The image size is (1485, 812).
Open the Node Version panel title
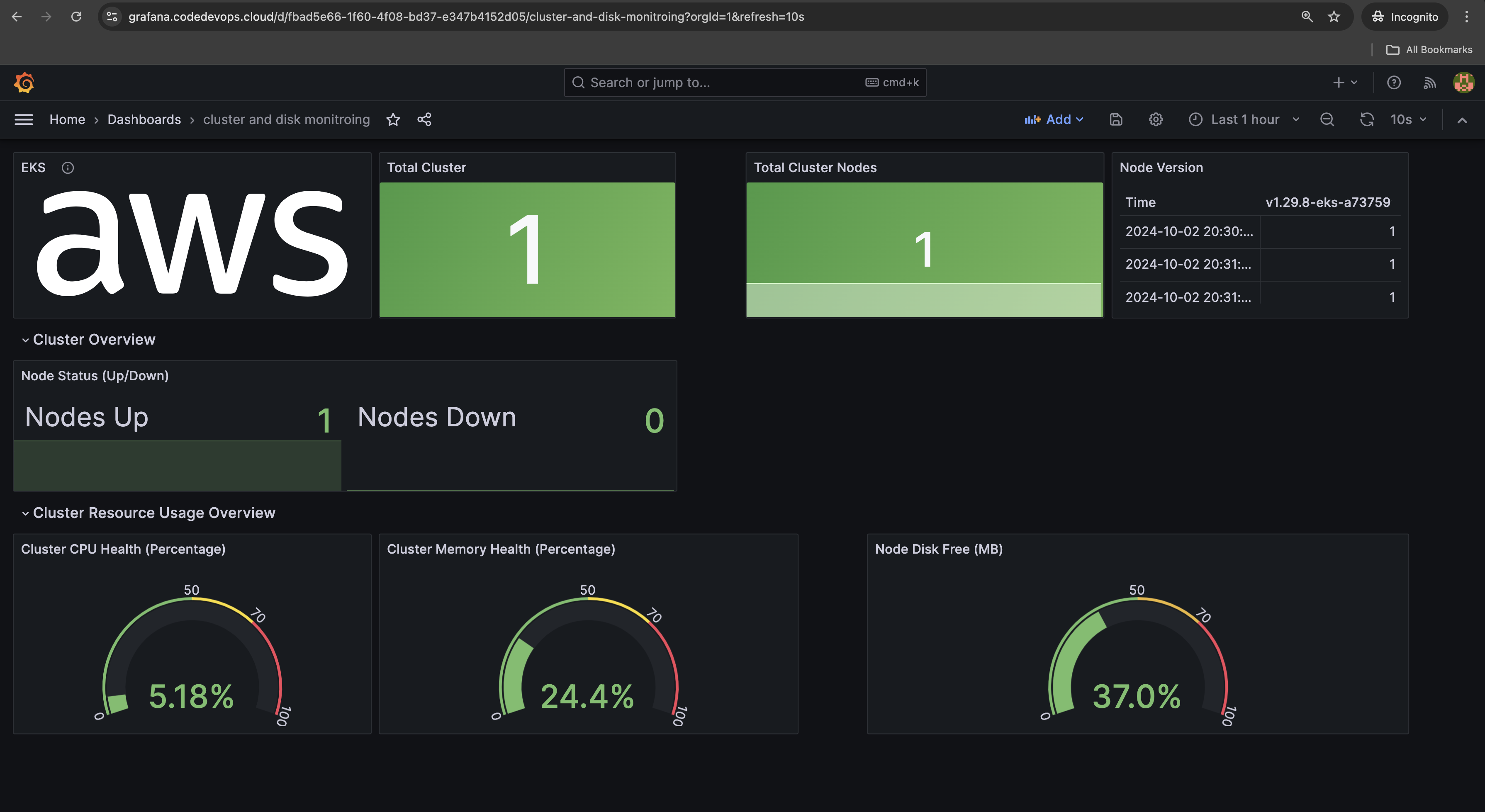point(1161,168)
